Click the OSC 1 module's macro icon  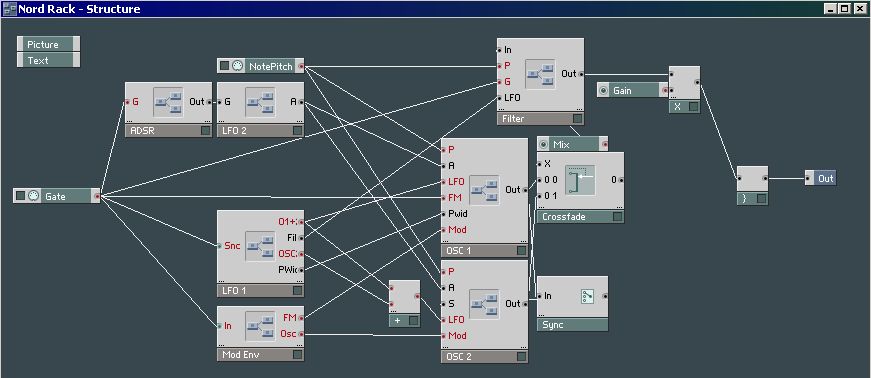pyautogui.click(x=484, y=190)
